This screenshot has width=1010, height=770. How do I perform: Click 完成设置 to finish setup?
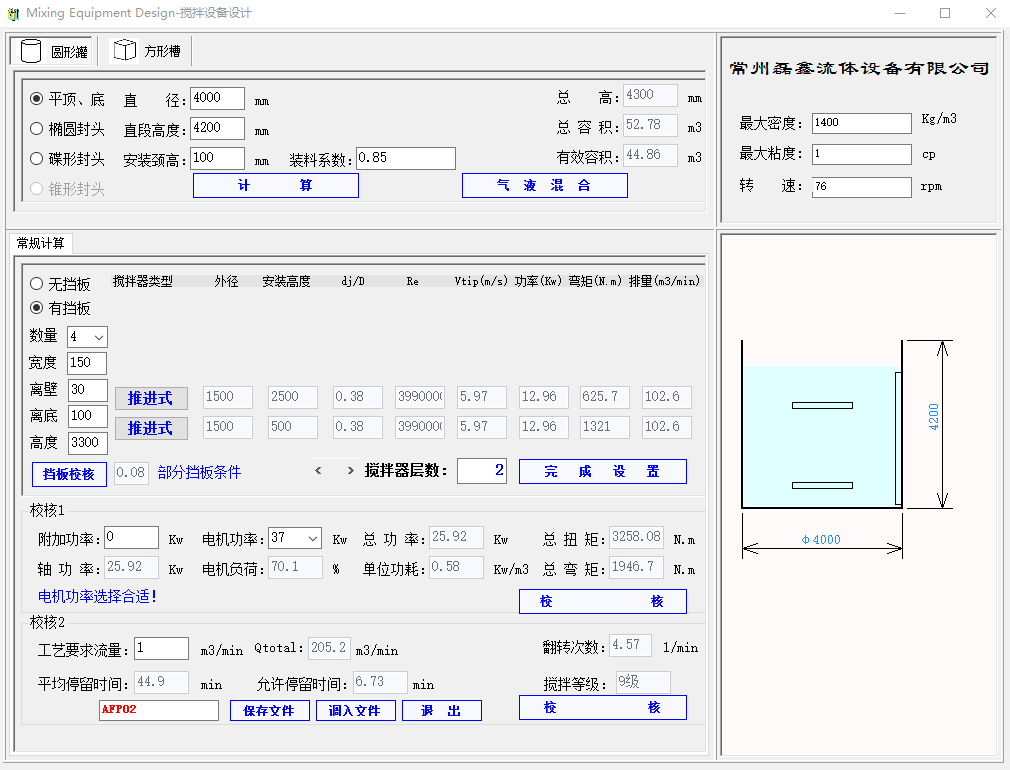pos(602,472)
